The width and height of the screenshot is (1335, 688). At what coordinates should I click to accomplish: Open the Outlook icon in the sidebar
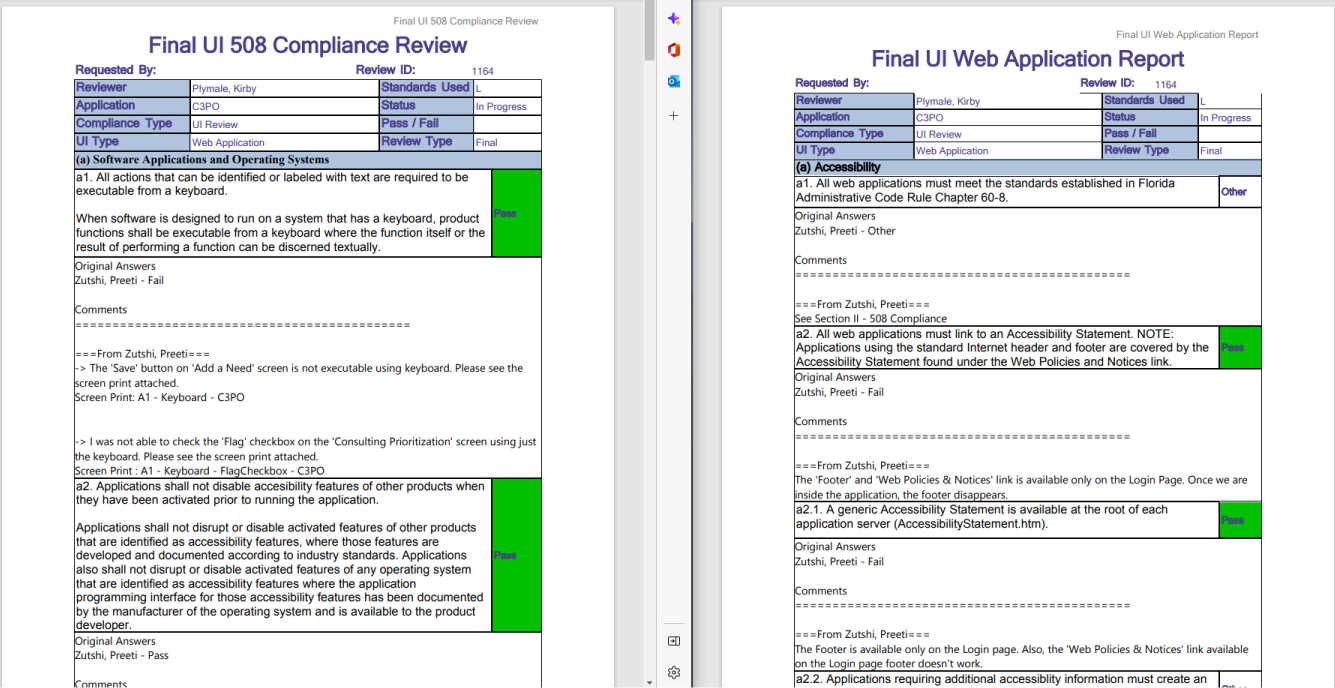[x=674, y=82]
